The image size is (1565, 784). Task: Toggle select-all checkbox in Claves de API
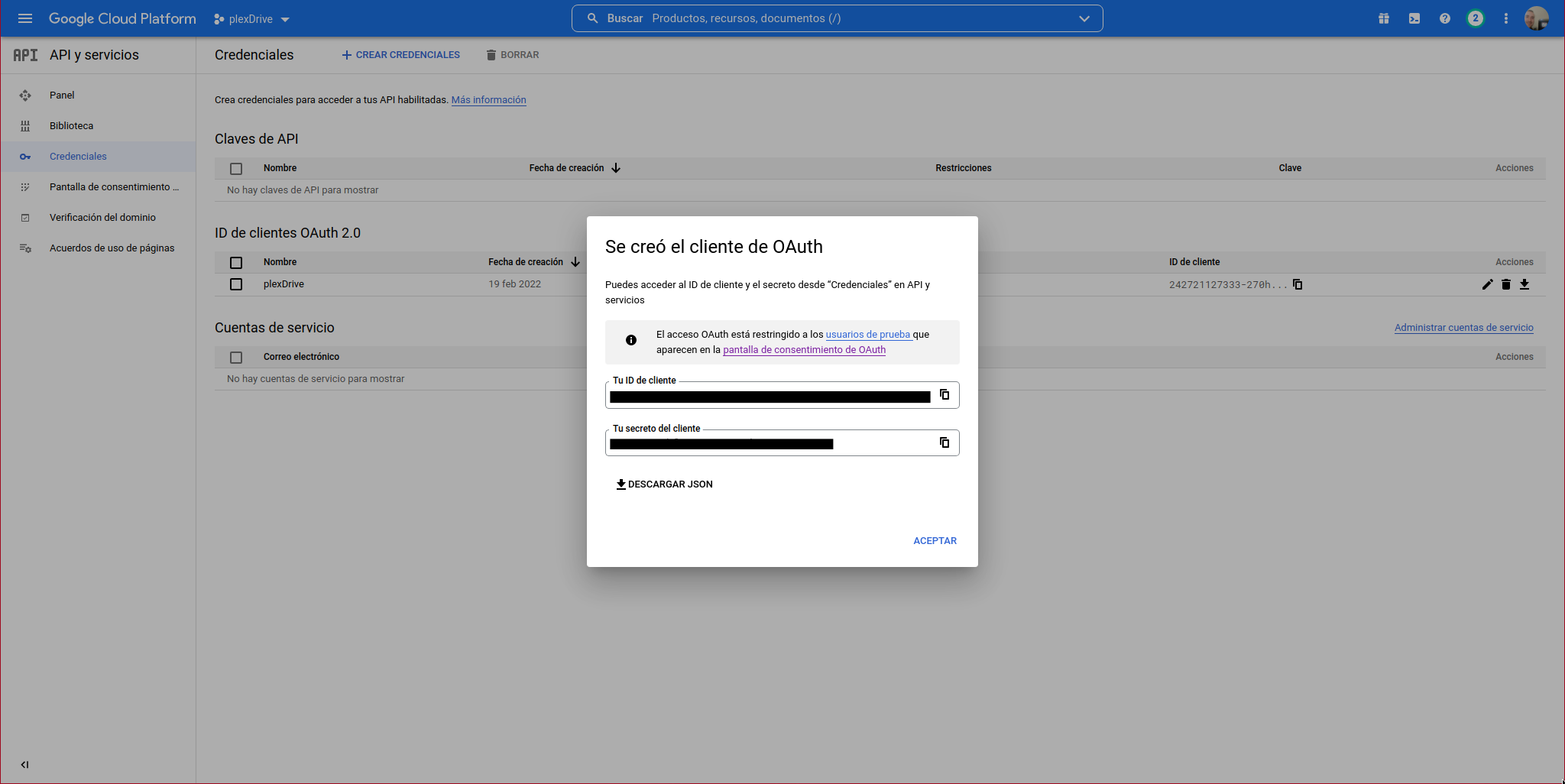coord(236,168)
